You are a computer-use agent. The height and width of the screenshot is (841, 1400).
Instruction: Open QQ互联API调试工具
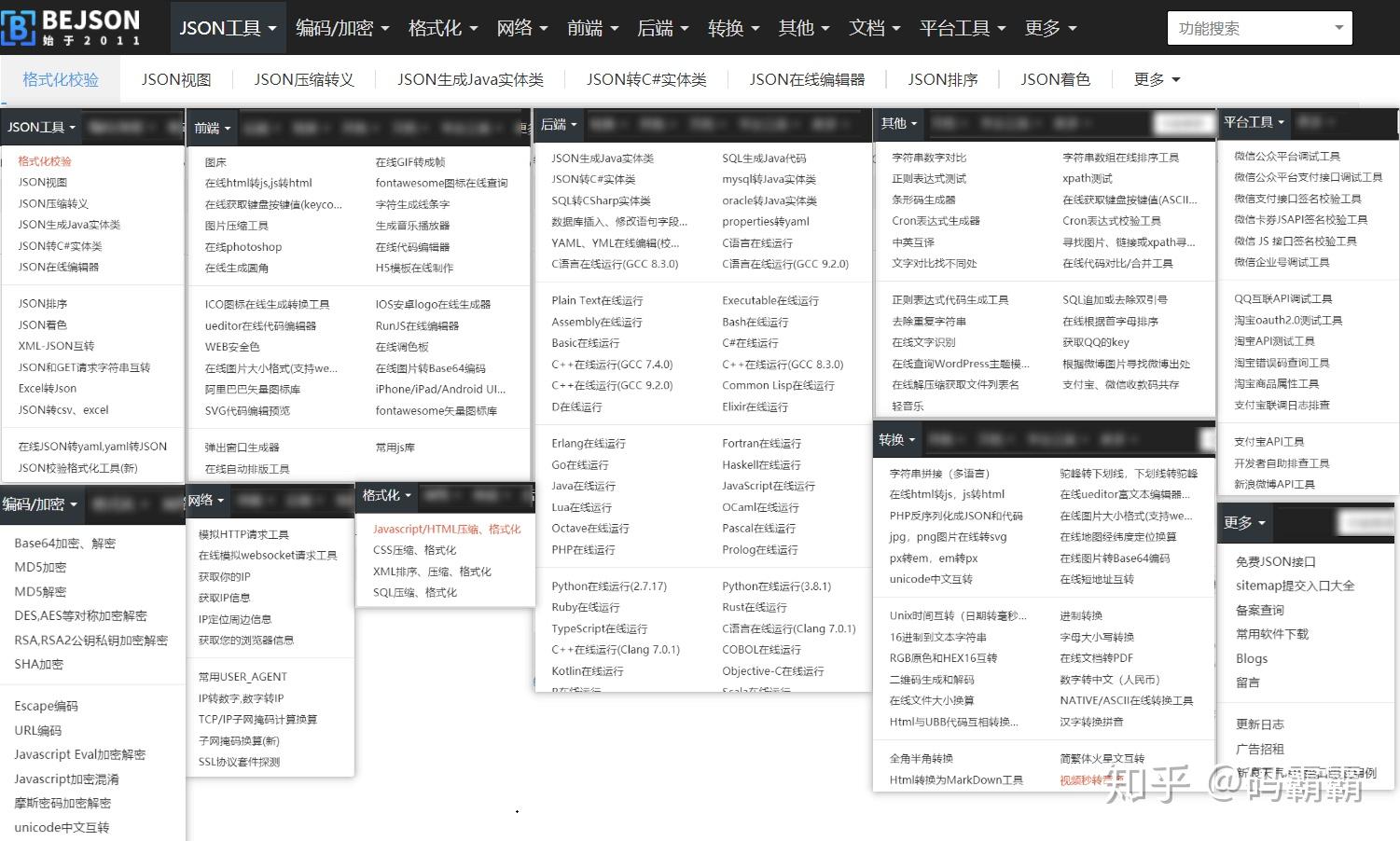pos(1283,299)
